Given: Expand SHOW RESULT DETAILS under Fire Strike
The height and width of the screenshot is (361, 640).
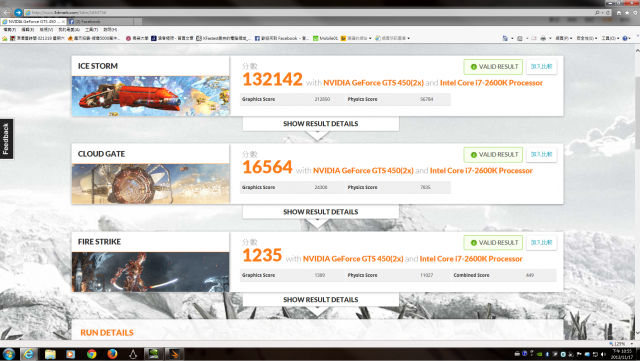Looking at the screenshot, I should (x=321, y=300).
